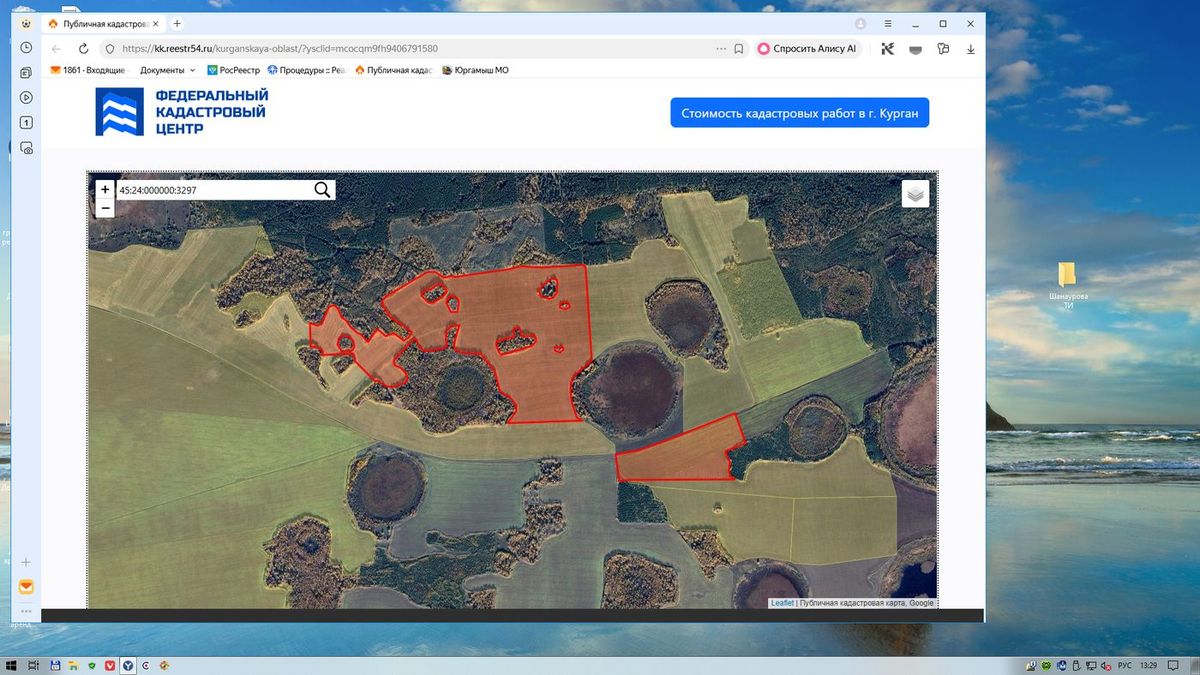The width and height of the screenshot is (1200, 675).
Task: Click the smiley icon at sidebar top
Action: (x=26, y=23)
